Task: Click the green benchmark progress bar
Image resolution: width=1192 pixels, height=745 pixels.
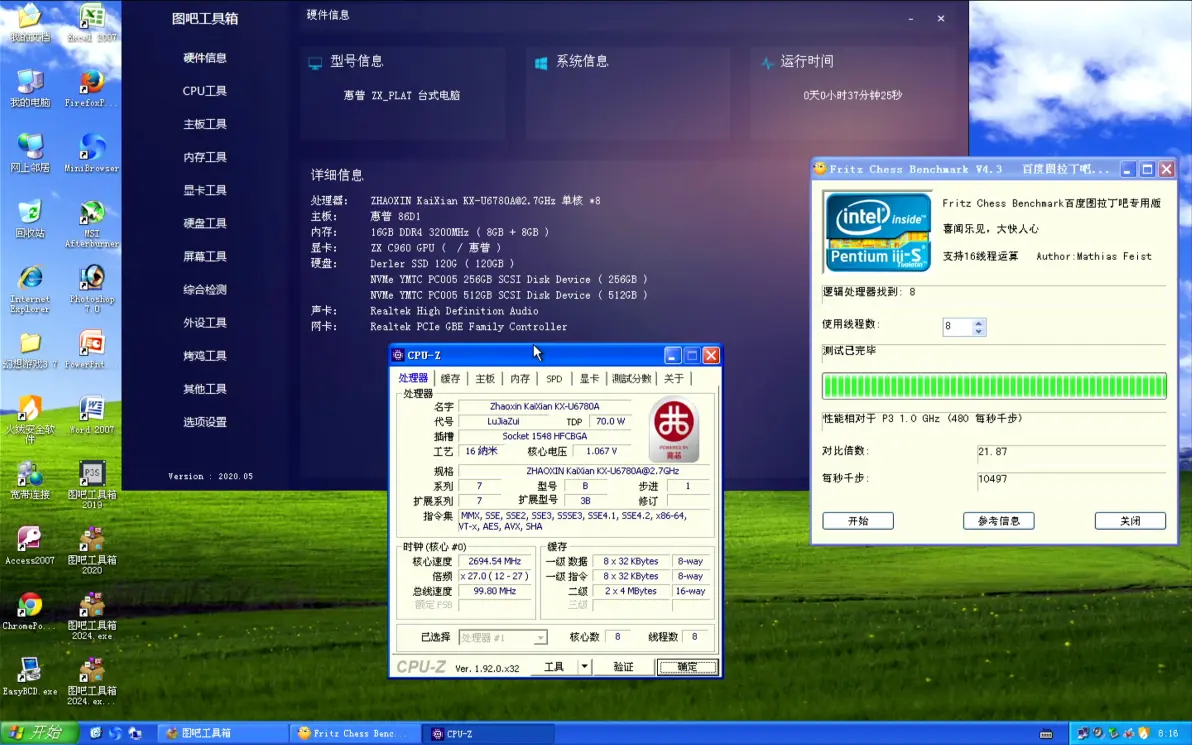Action: click(x=994, y=386)
